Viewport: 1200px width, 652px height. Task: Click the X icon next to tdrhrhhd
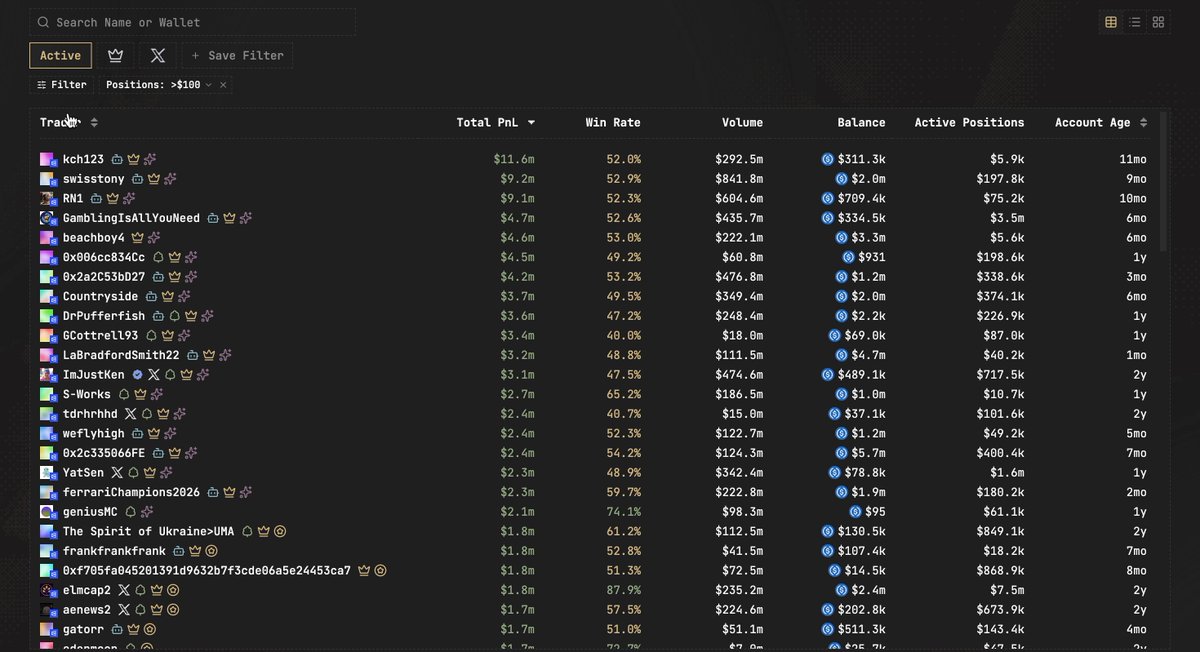130,414
